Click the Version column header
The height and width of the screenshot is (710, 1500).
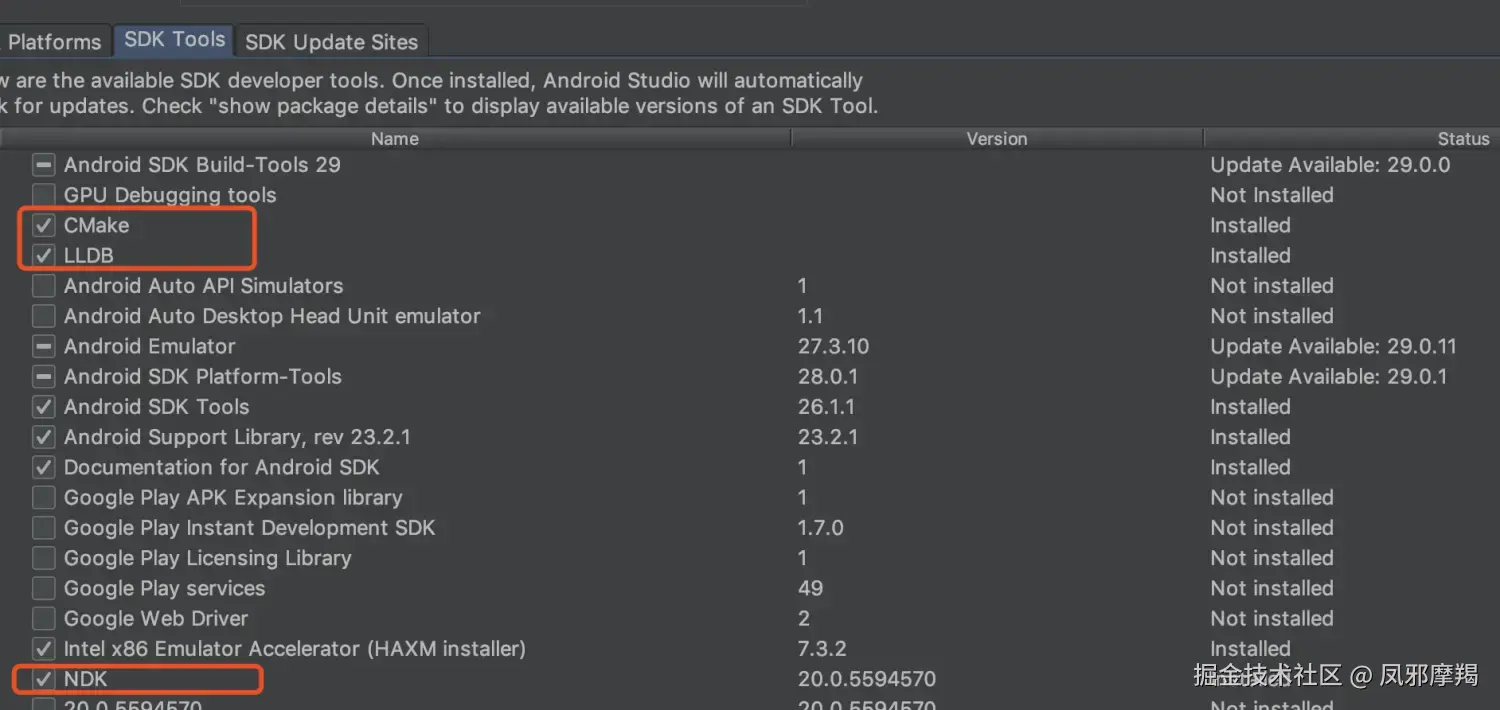coord(996,139)
